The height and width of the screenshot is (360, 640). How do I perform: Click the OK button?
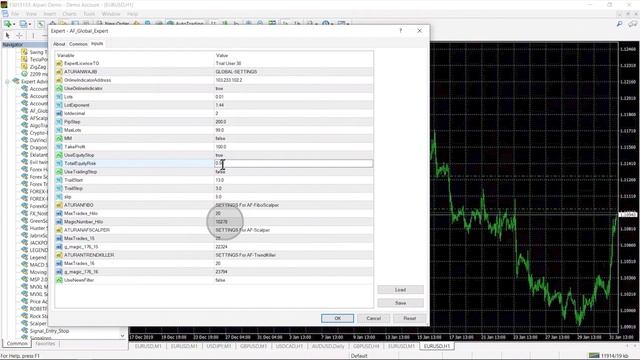point(337,318)
